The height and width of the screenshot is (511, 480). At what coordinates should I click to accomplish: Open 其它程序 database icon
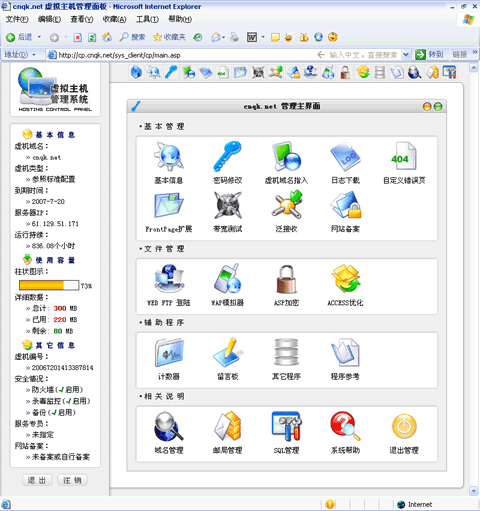[286, 353]
